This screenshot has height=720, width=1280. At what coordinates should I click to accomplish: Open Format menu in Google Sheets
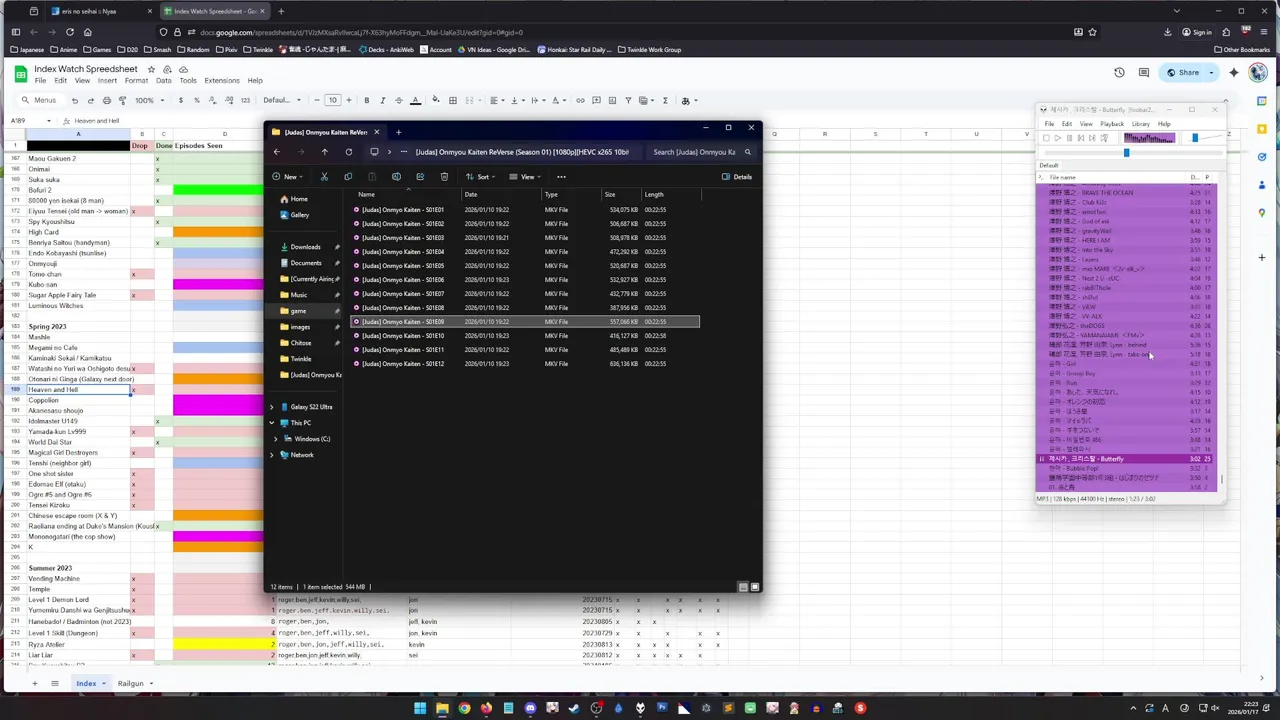click(x=136, y=81)
